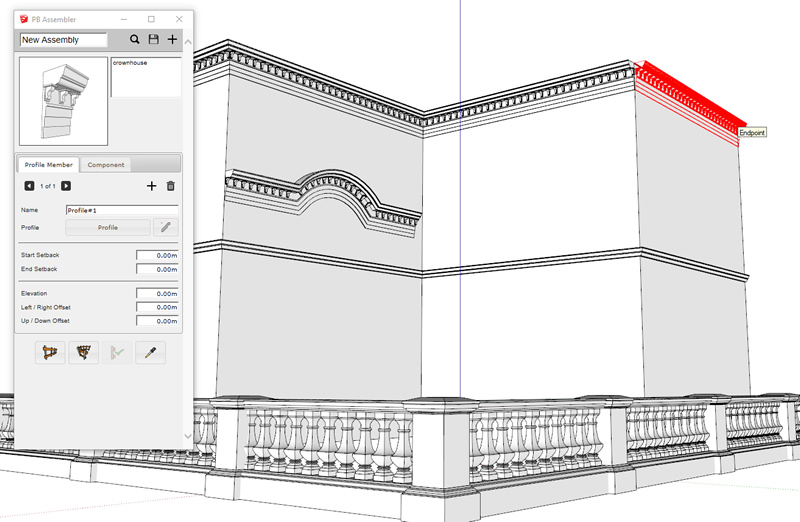Click the scroll up arrow of the panel
Image resolution: width=800 pixels, height=522 pixels.
(x=188, y=42)
